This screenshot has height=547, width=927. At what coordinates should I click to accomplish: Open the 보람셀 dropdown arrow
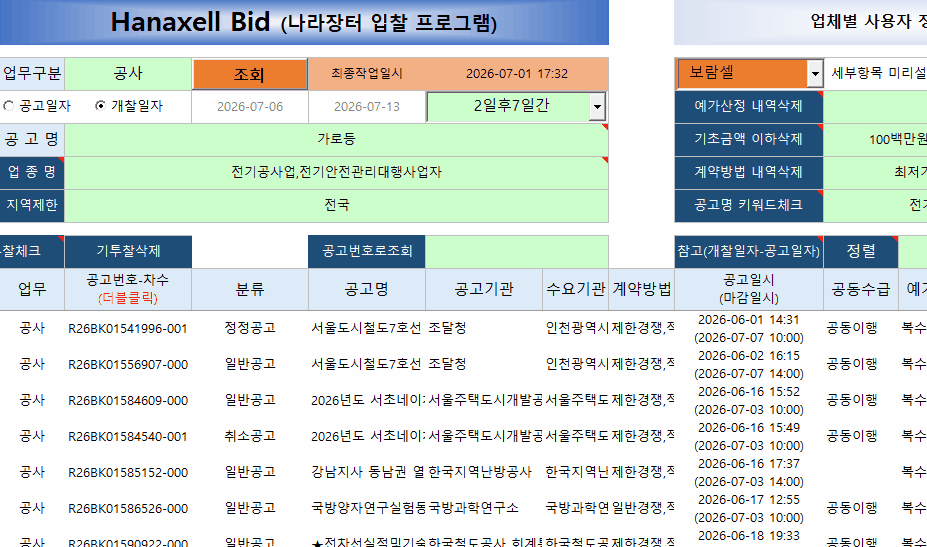point(815,74)
